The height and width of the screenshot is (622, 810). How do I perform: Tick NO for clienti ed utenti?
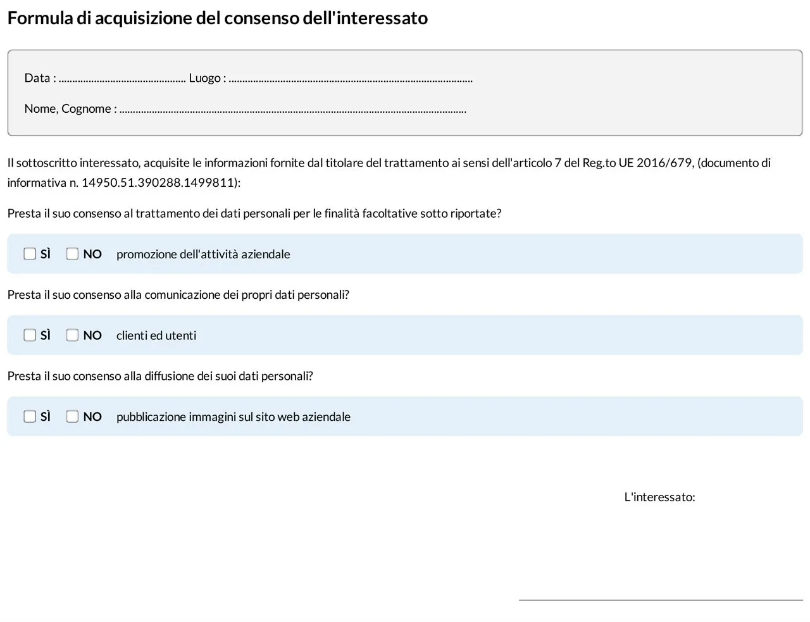coord(72,335)
